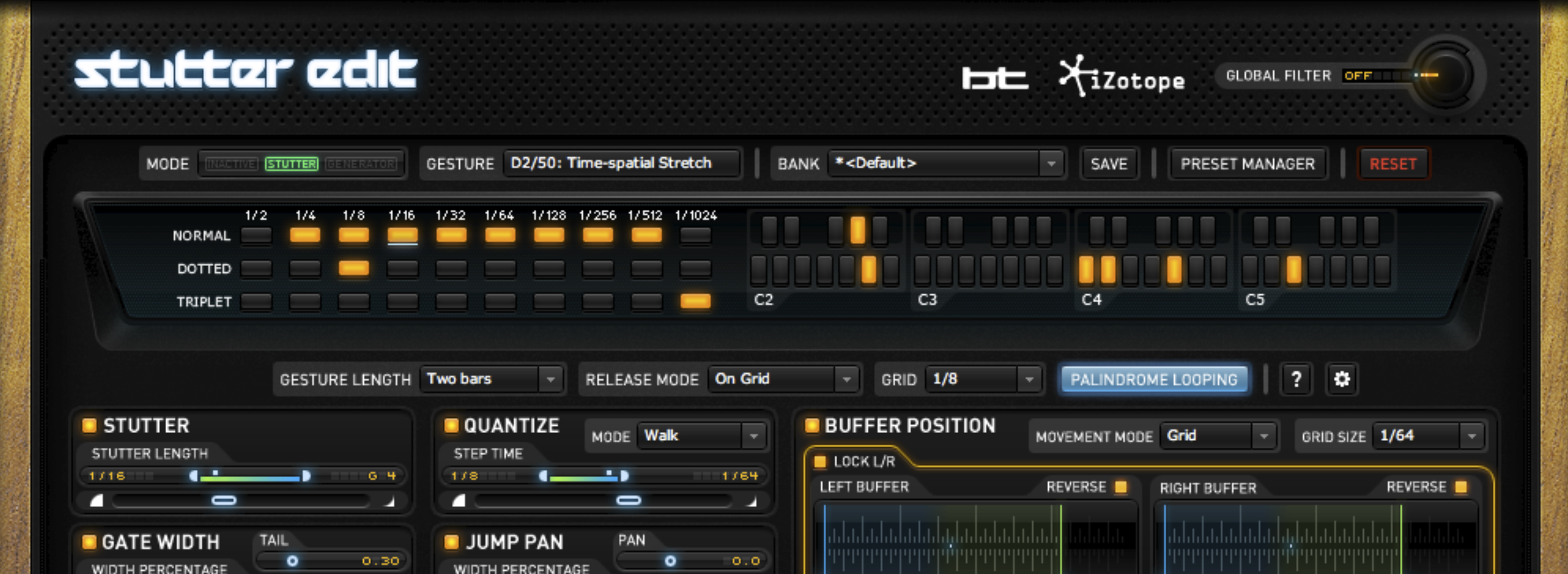Toggle Reverse for the Left Buffer
Image resolution: width=1568 pixels, height=574 pixels.
coord(1120,487)
